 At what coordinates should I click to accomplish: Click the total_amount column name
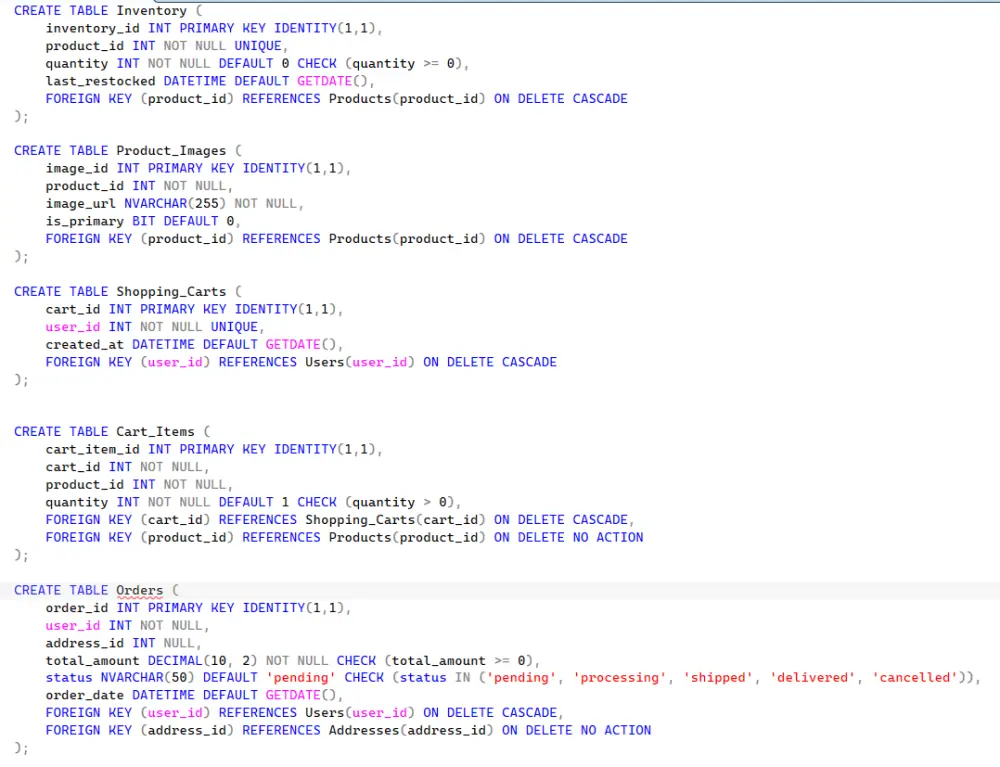[92, 661]
